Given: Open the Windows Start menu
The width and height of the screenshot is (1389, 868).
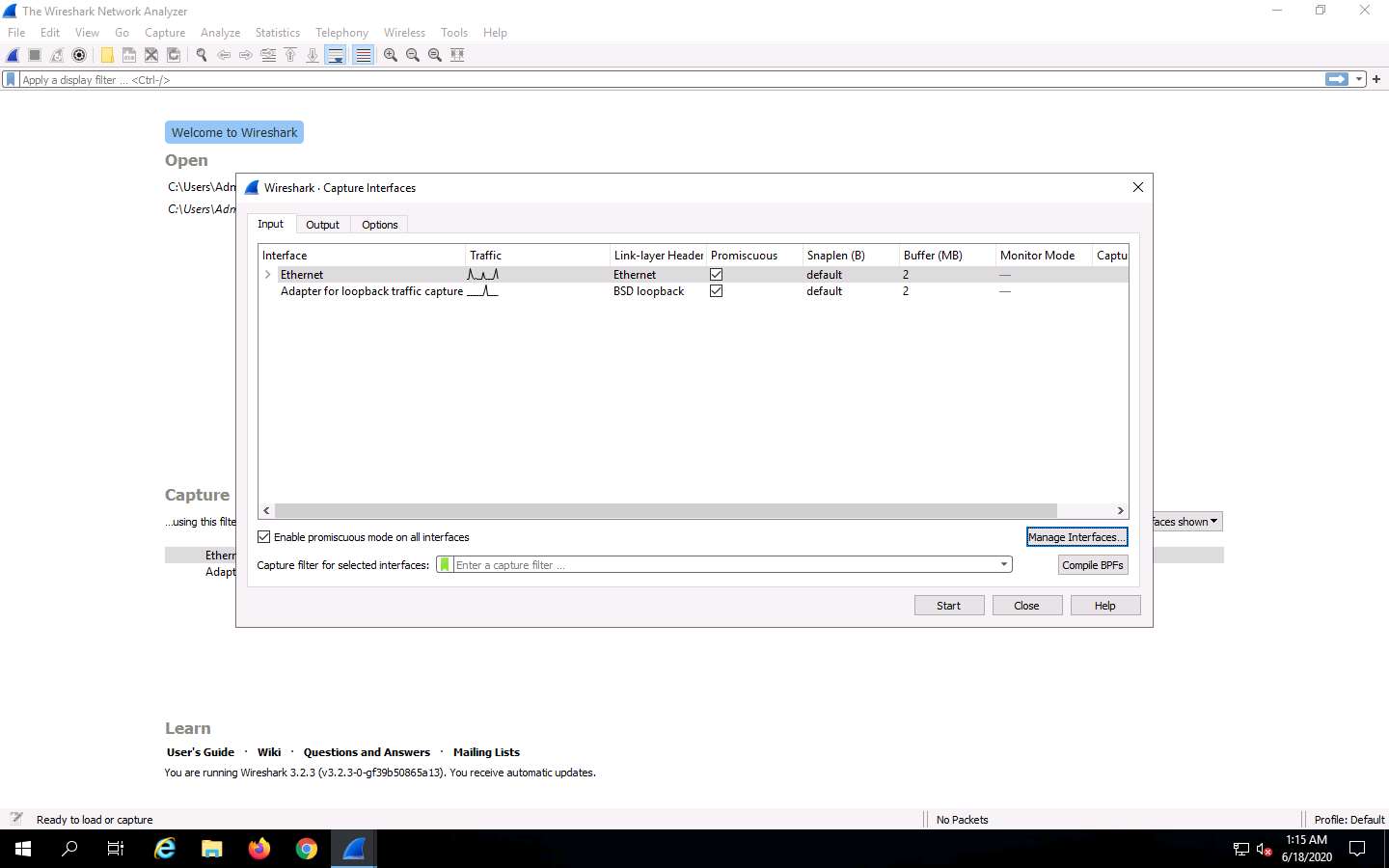Looking at the screenshot, I should pos(23,849).
